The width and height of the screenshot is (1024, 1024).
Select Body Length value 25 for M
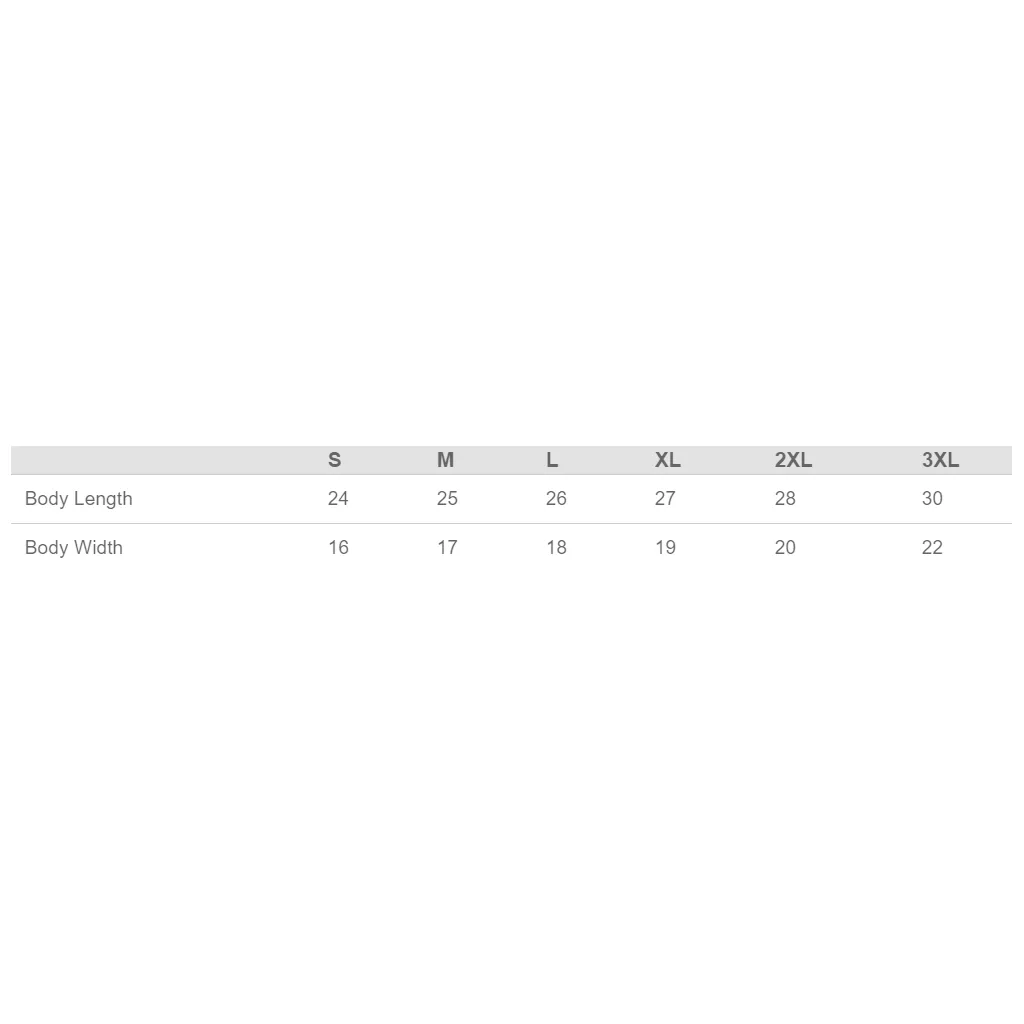pyautogui.click(x=447, y=499)
